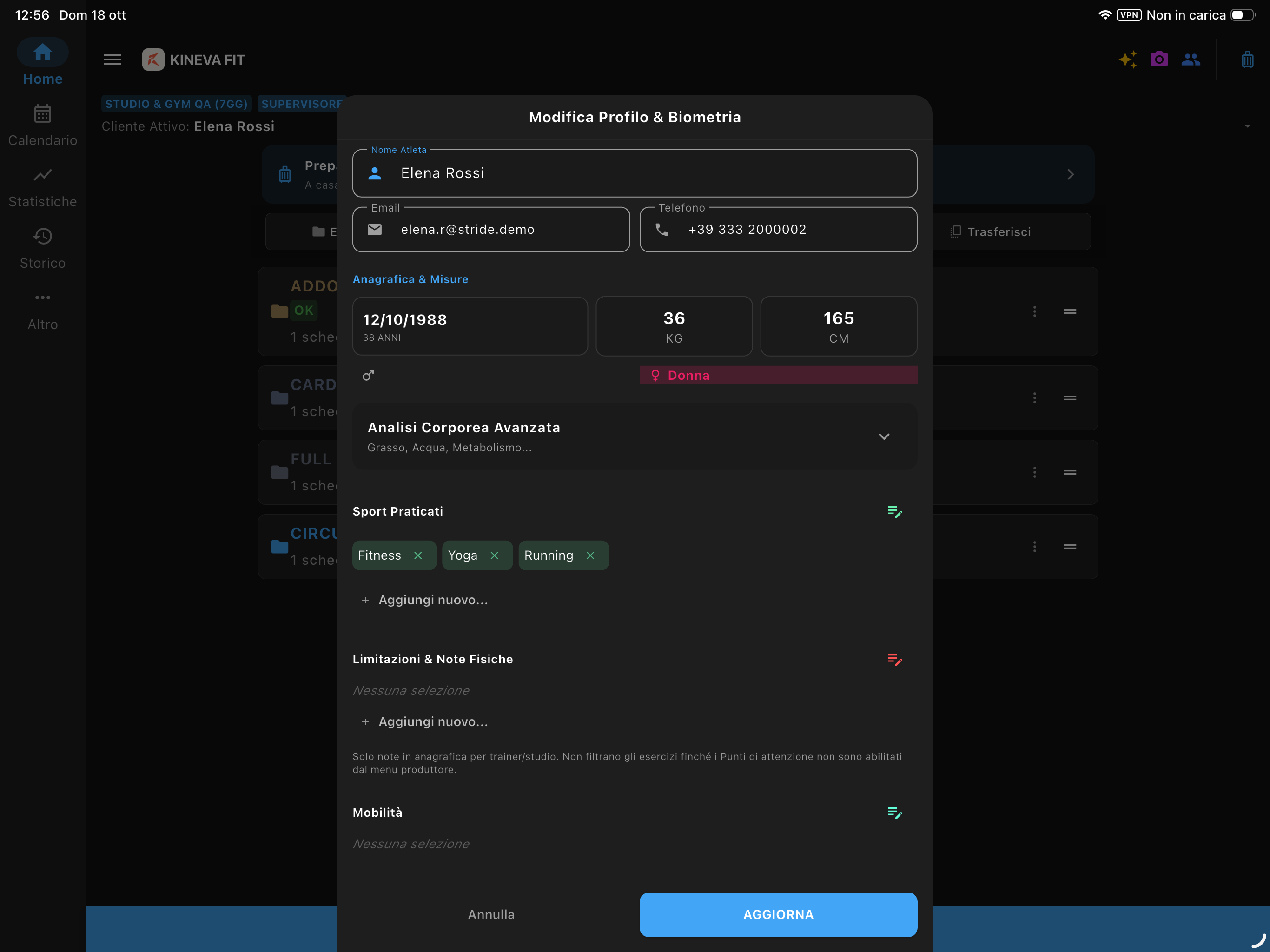Click the Nome Atleta field
1270x952 pixels.
coord(635,173)
